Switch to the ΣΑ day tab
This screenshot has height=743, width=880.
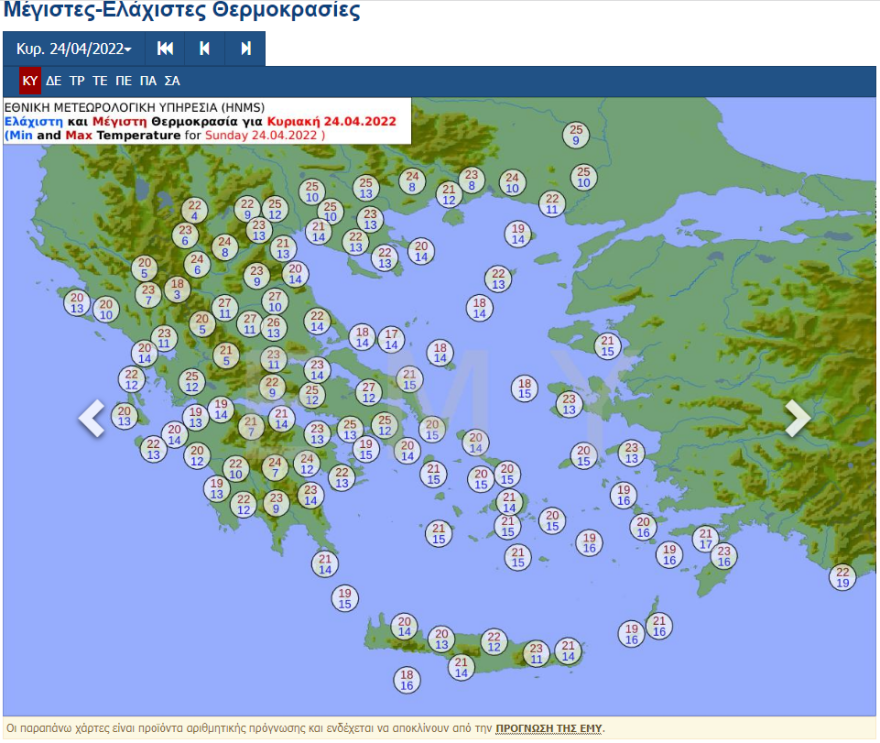(x=172, y=81)
